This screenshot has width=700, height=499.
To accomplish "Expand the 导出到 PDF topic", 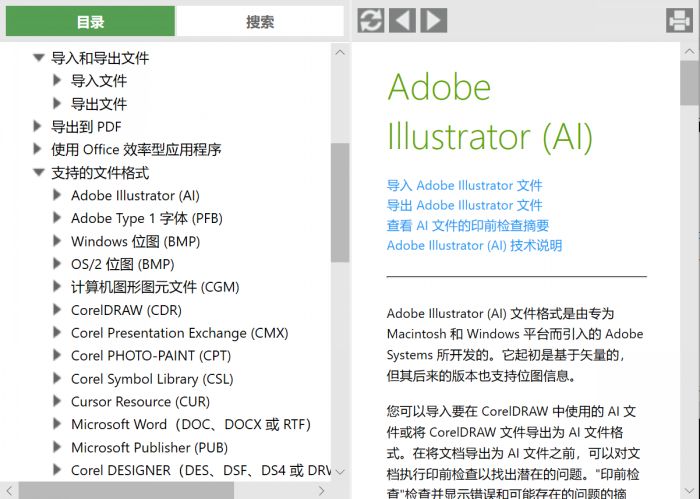I will [38, 126].
